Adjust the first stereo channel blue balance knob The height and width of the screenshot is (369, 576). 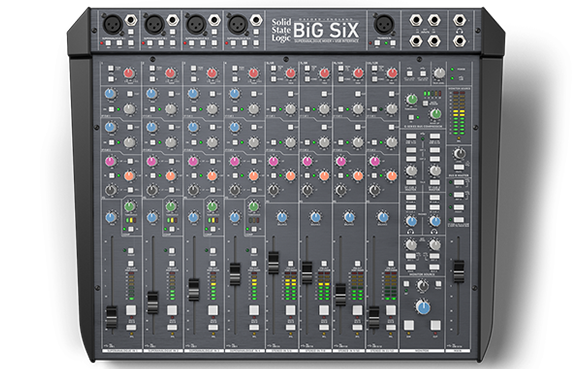click(x=282, y=217)
